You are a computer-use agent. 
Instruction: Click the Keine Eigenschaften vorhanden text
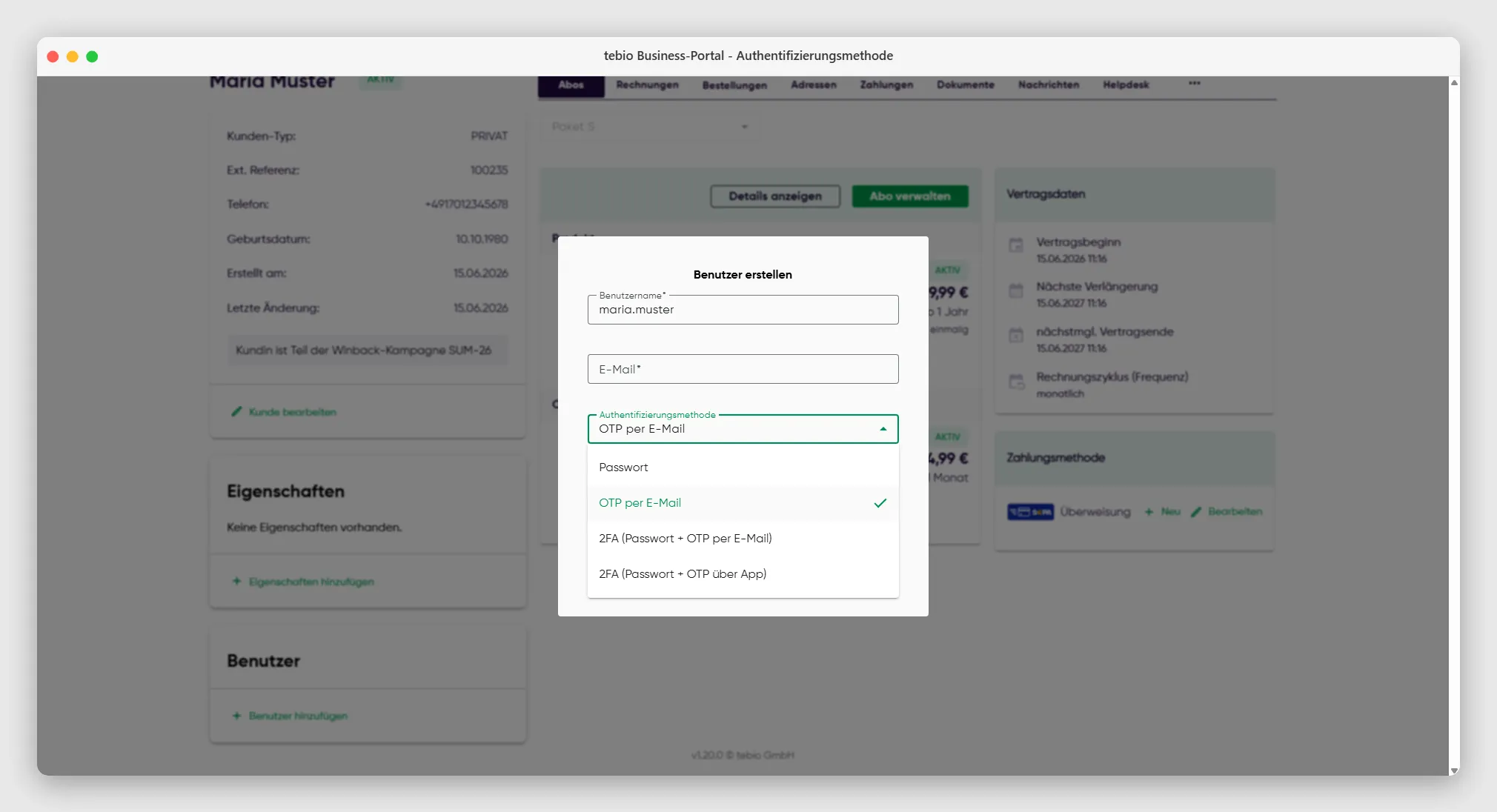(x=314, y=528)
